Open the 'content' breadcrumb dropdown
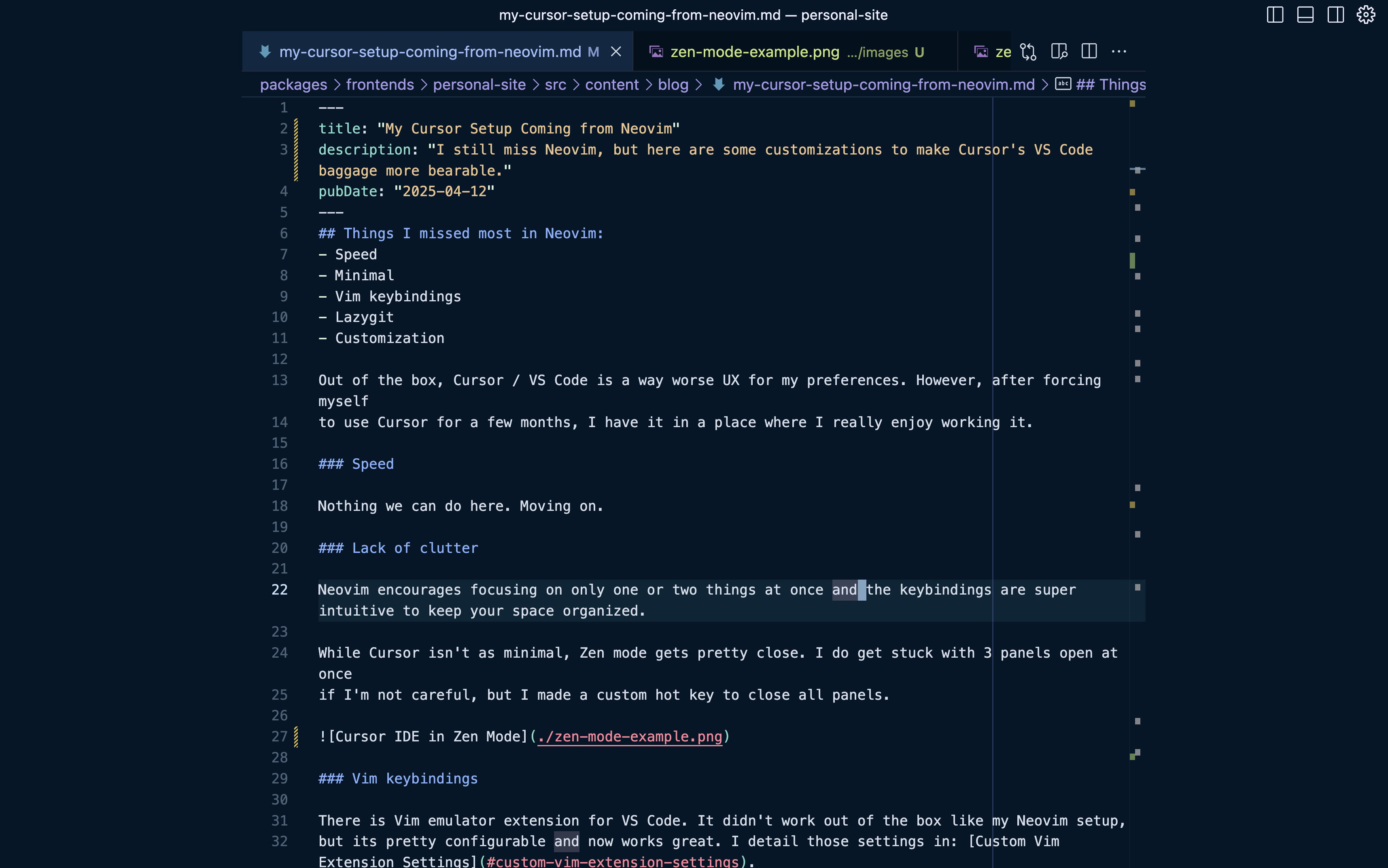 coord(611,85)
